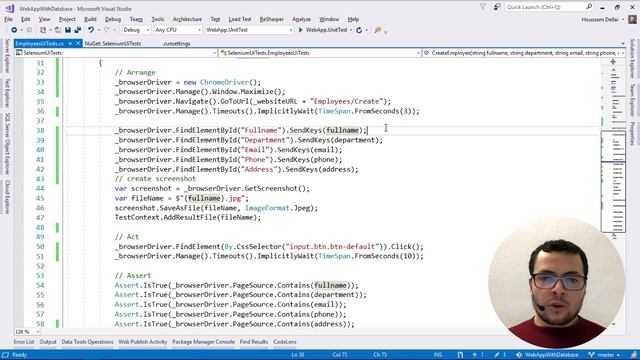Click the notifications filter funnel icon
The height and width of the screenshot is (360, 640).
pyautogui.click(x=483, y=7)
